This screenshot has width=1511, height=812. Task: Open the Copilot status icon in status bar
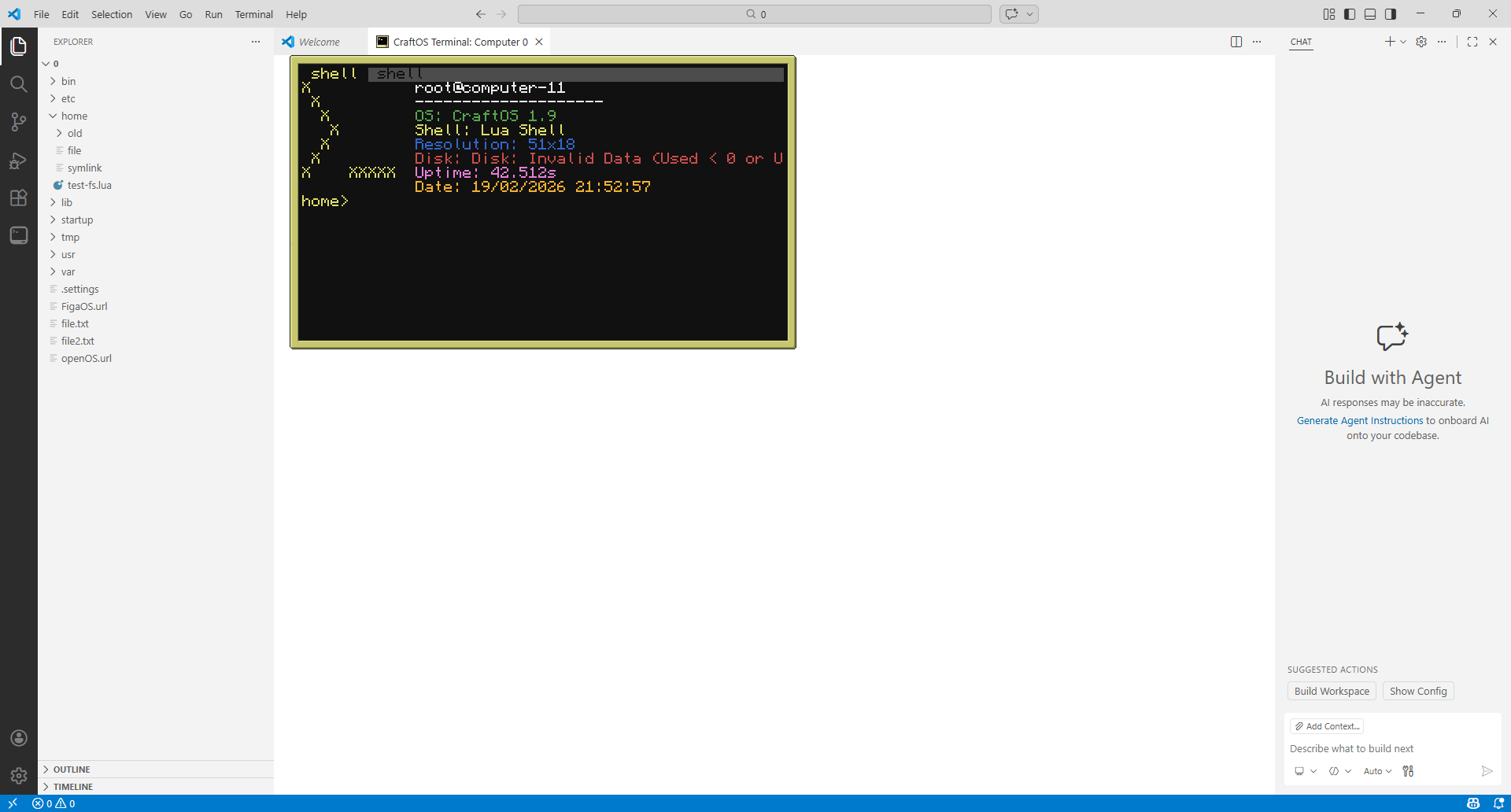[1473, 803]
